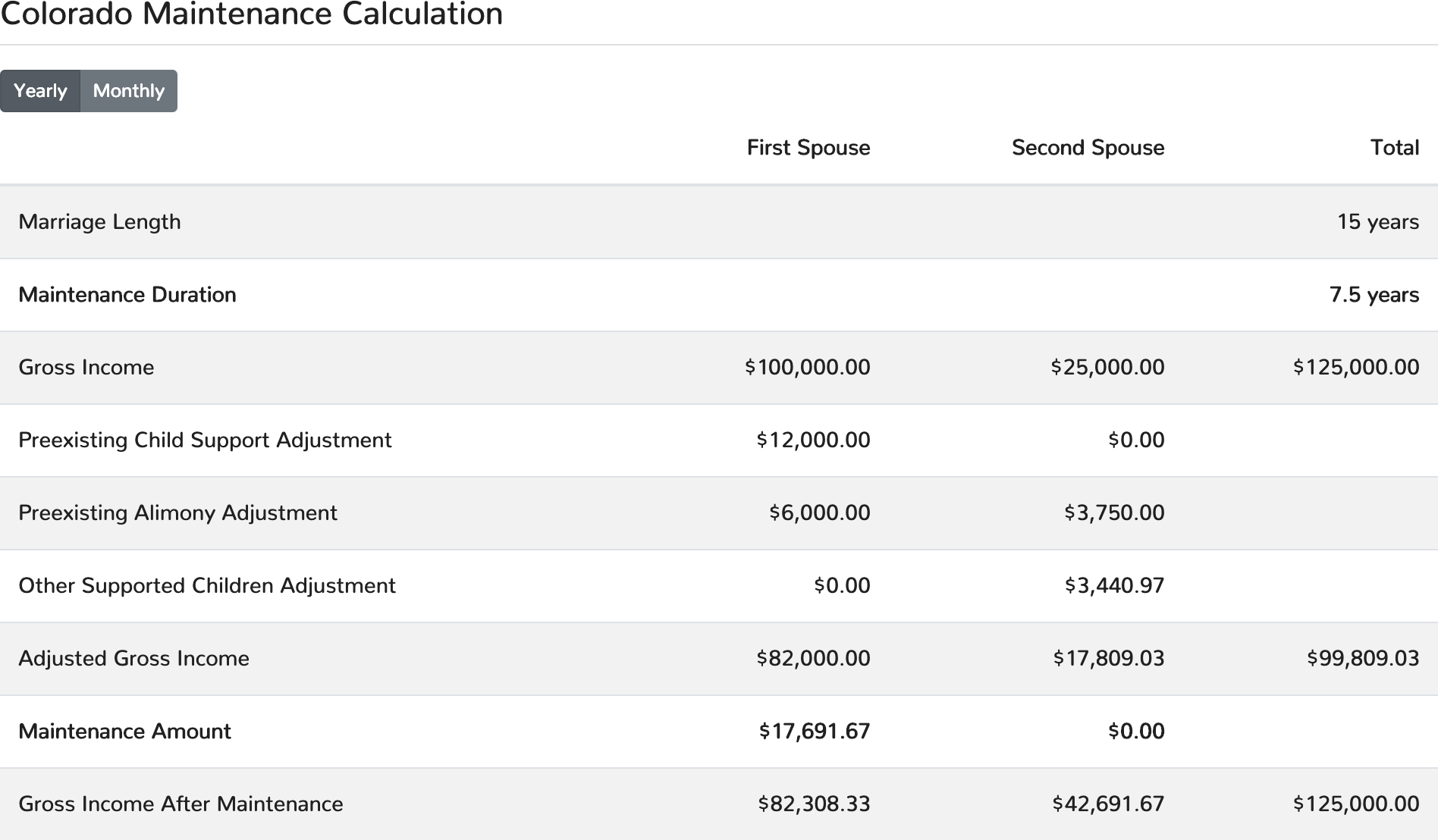Click Second Spouse gross income $25,000.00

pyautogui.click(x=1107, y=368)
